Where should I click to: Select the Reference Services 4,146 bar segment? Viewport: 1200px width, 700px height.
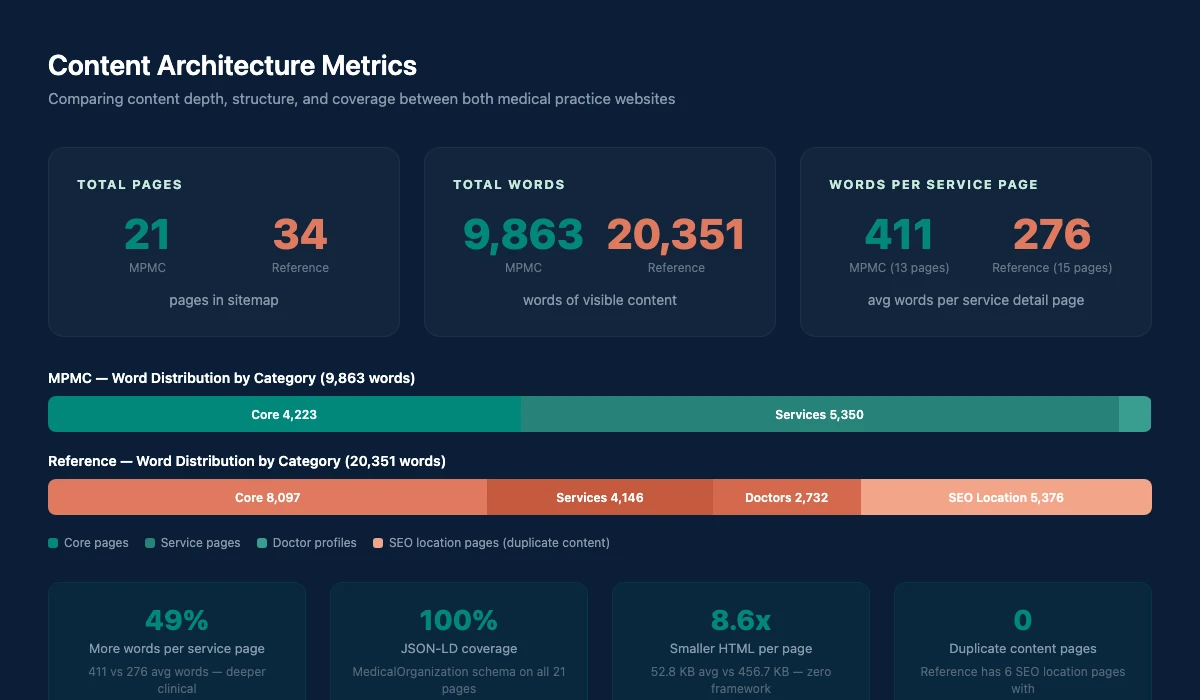click(x=599, y=497)
